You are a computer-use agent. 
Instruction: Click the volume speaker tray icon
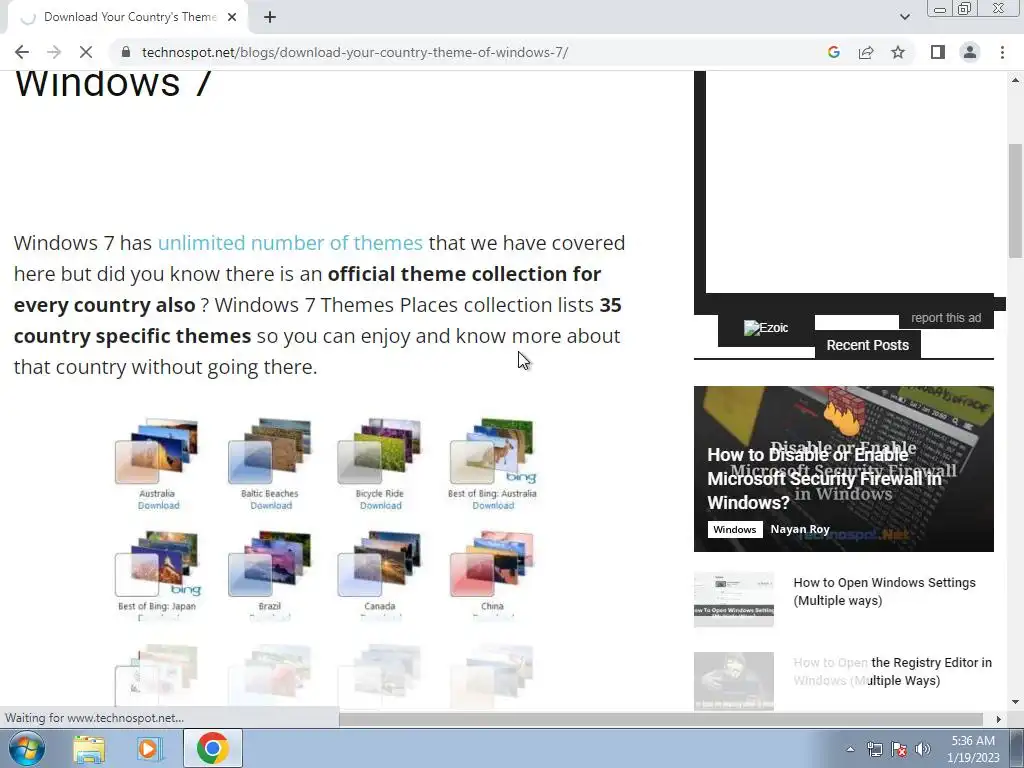point(922,749)
